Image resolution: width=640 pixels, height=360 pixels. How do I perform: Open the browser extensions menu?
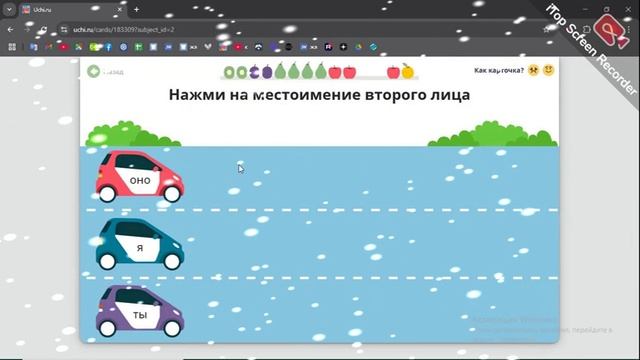tap(587, 29)
